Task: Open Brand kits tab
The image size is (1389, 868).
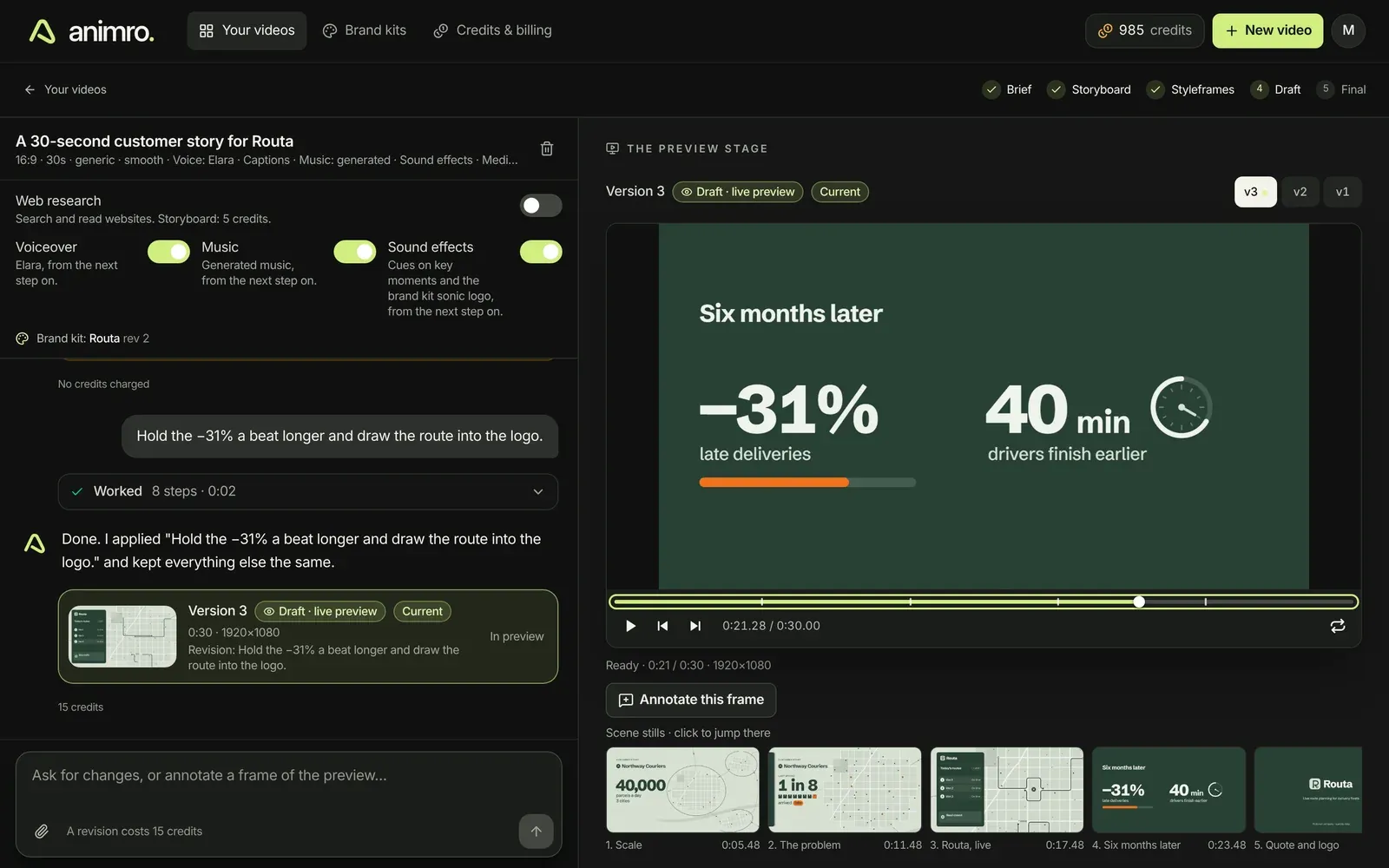Action: 365,30
